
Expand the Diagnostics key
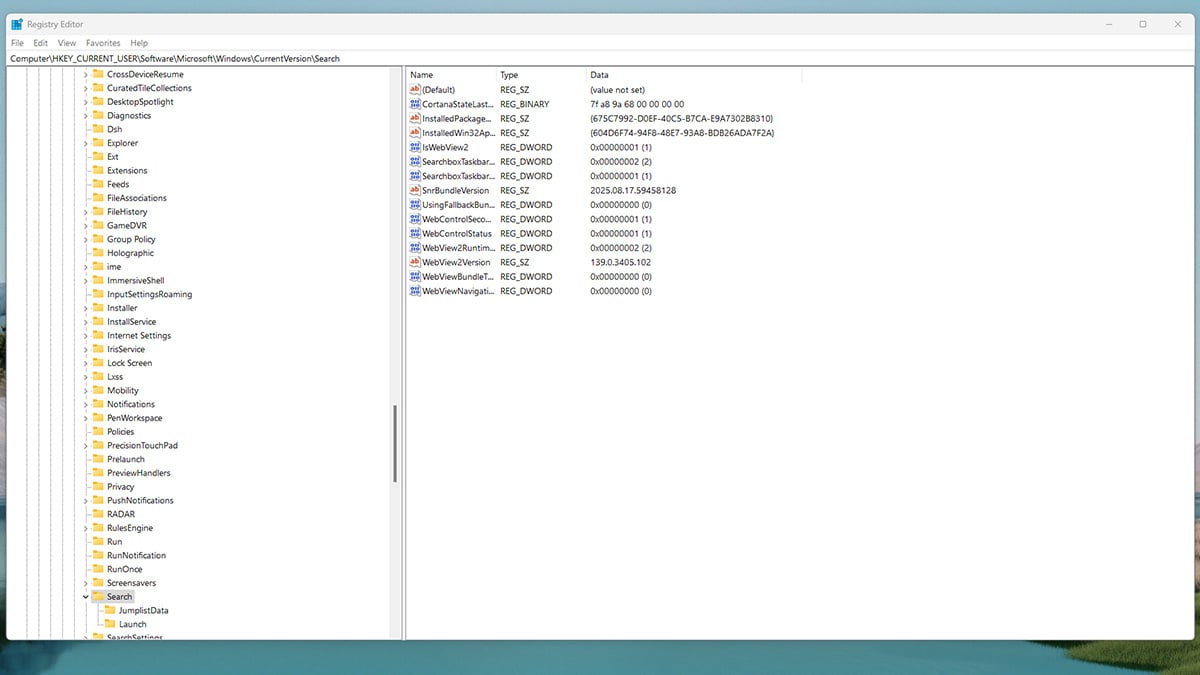[x=86, y=116]
